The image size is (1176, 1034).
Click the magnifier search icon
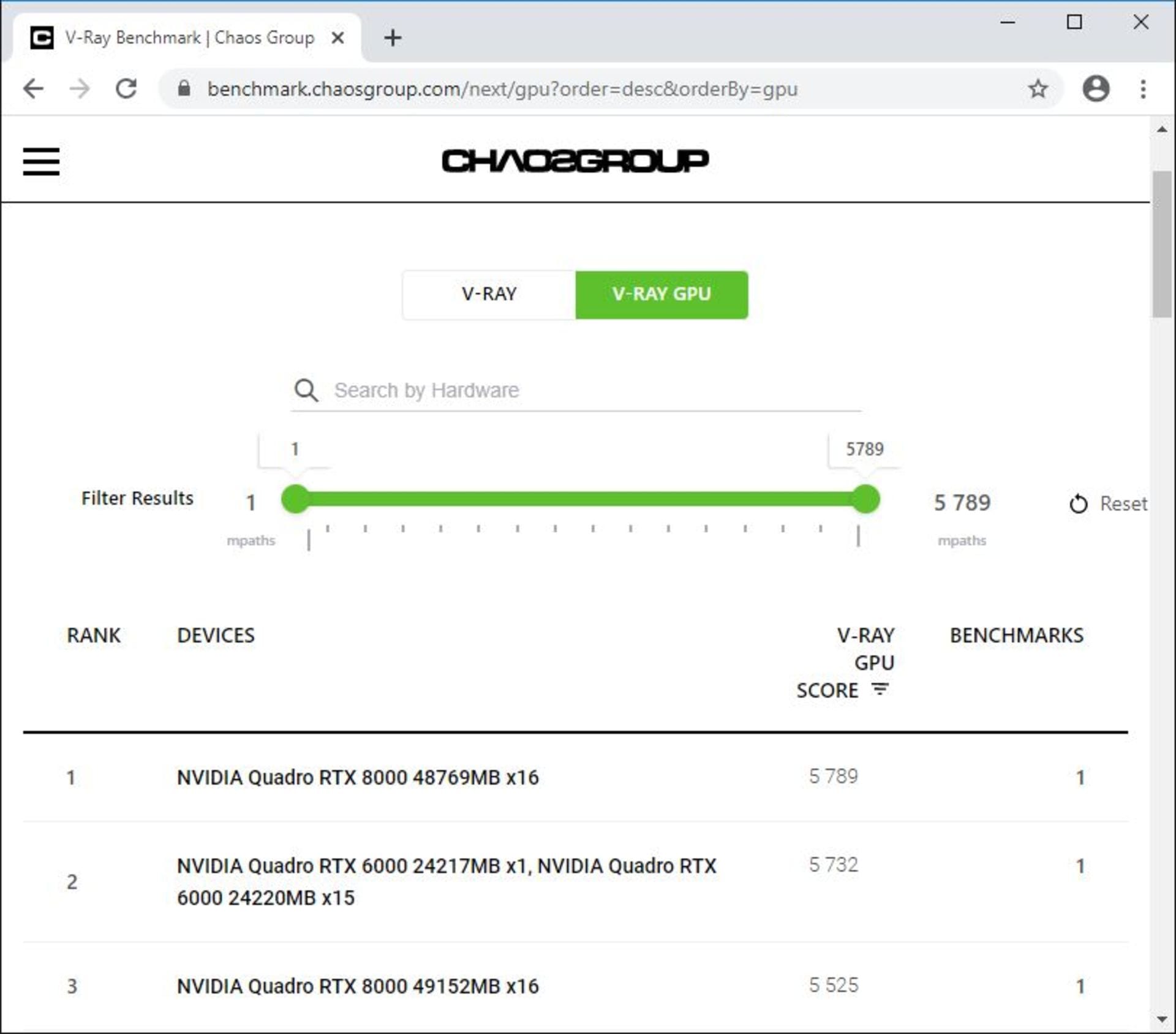306,390
